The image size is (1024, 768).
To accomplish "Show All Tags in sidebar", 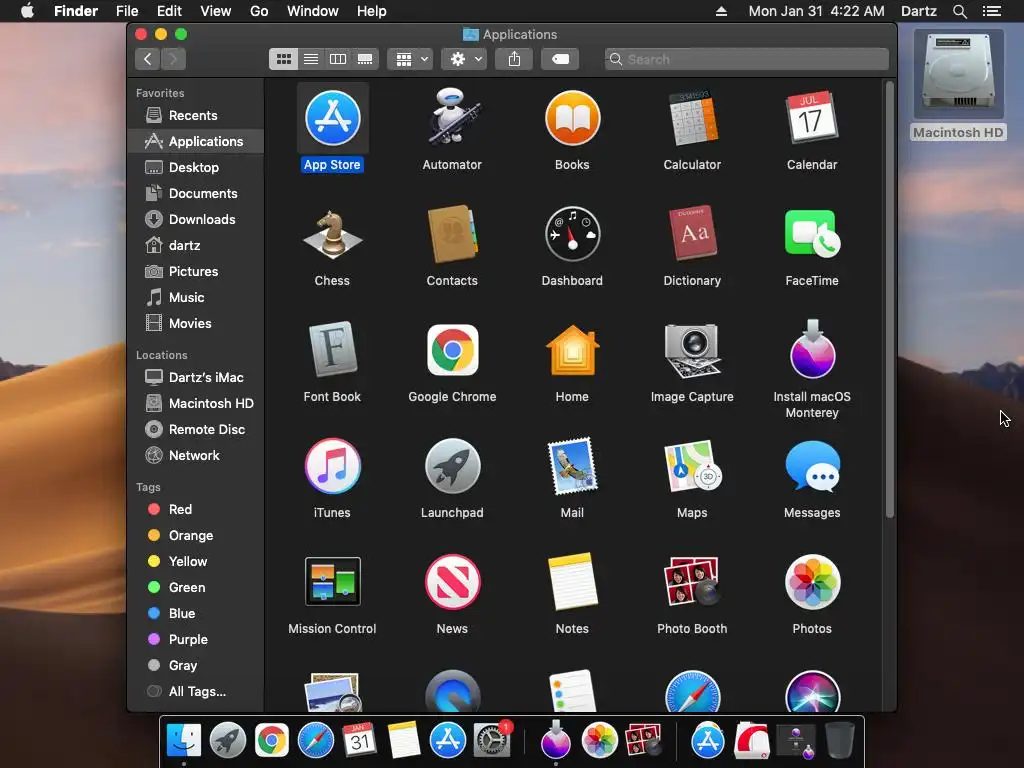I will coord(196,691).
